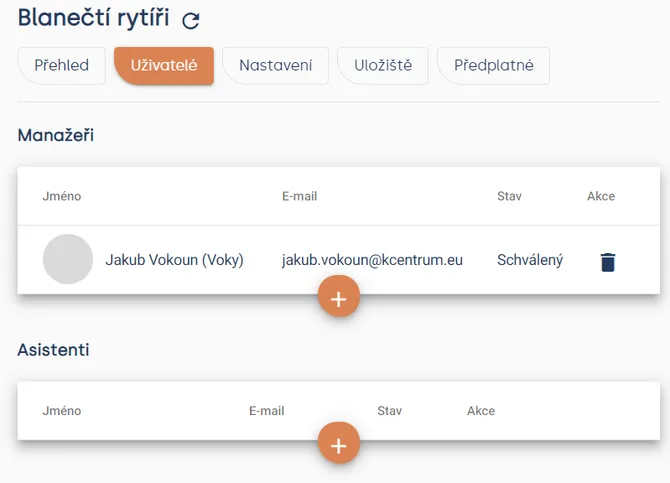Switch to the Přehled tab
The width and height of the screenshot is (670, 483).
tap(62, 65)
